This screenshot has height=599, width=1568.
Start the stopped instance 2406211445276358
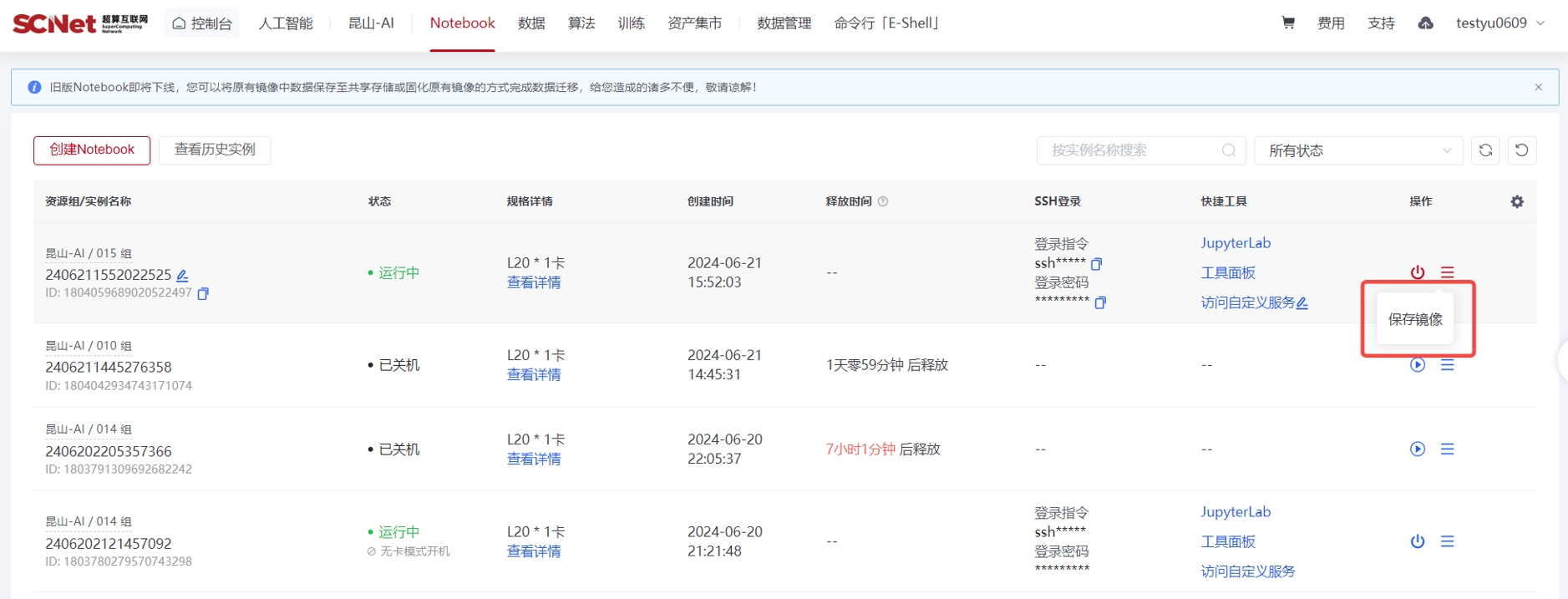1417,365
